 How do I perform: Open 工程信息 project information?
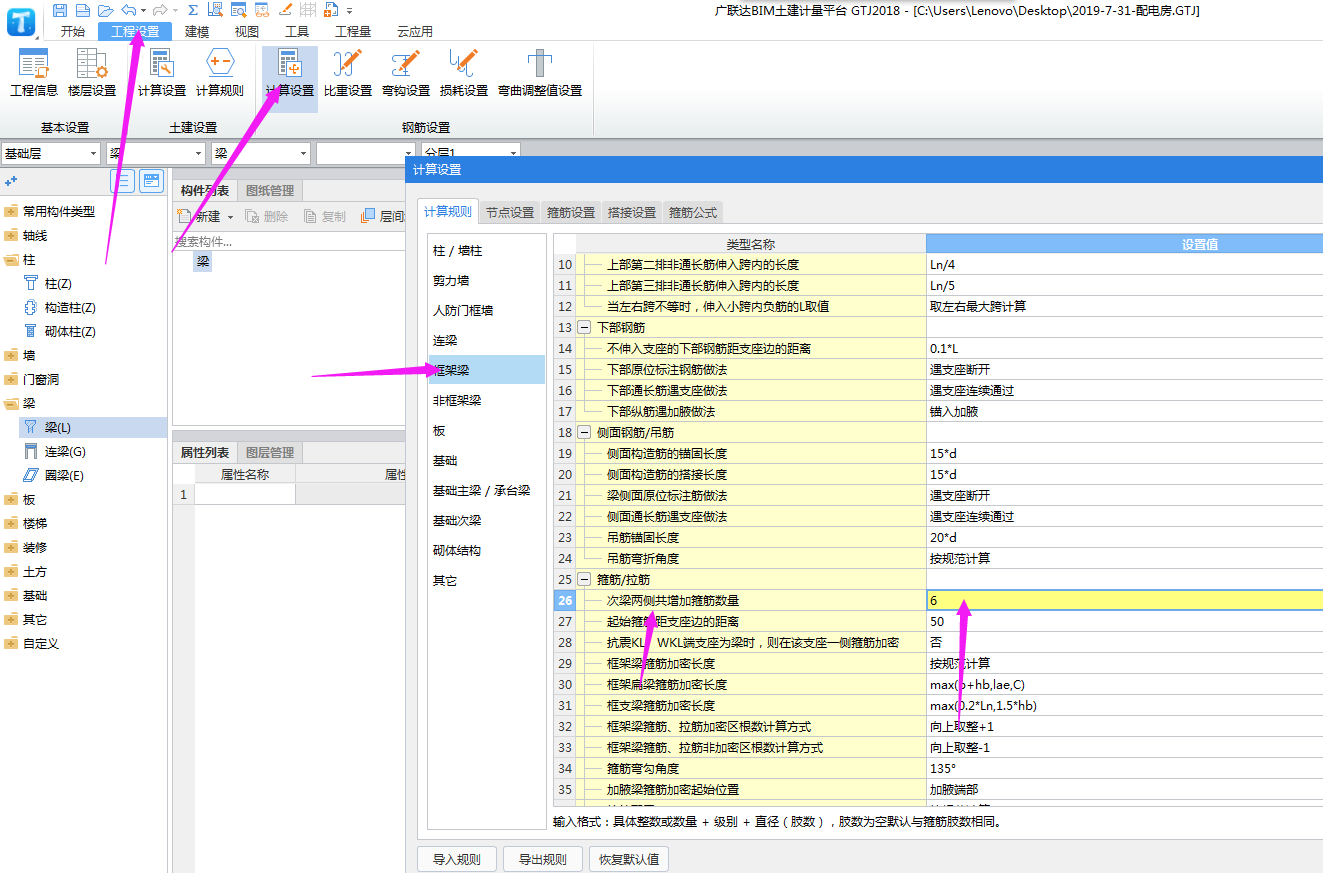pyautogui.click(x=34, y=72)
